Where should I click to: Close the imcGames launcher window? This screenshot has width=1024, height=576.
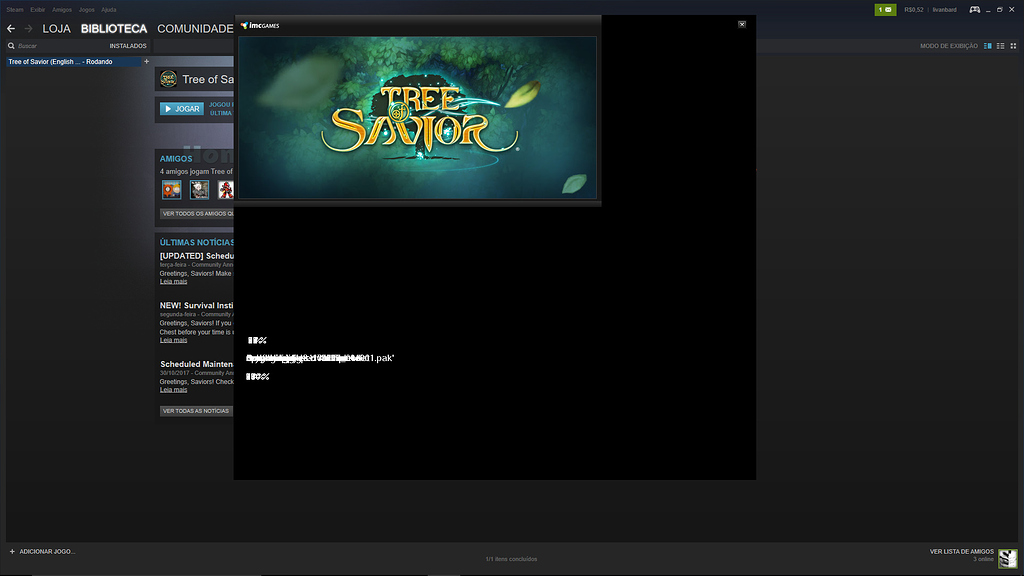coord(742,24)
